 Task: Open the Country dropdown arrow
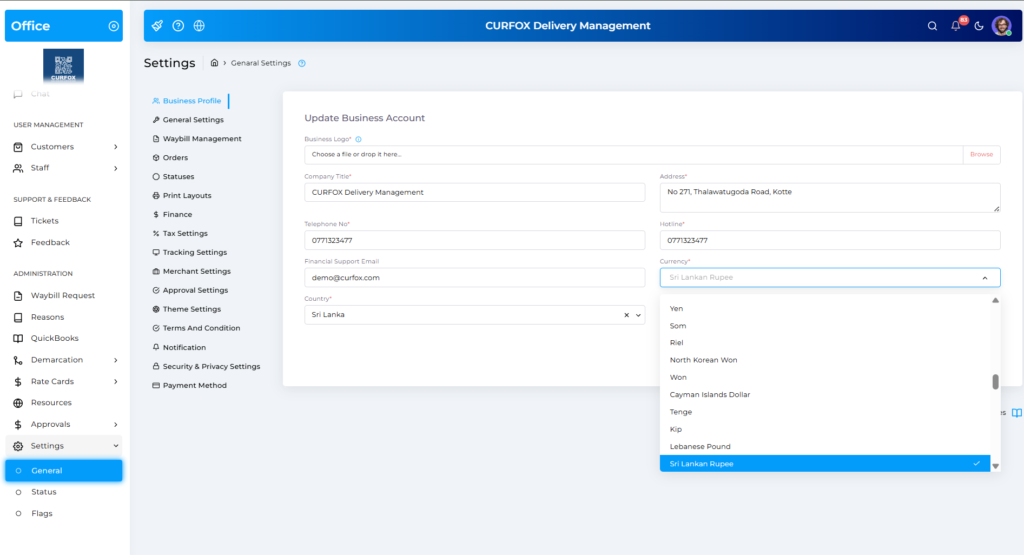tap(639, 315)
